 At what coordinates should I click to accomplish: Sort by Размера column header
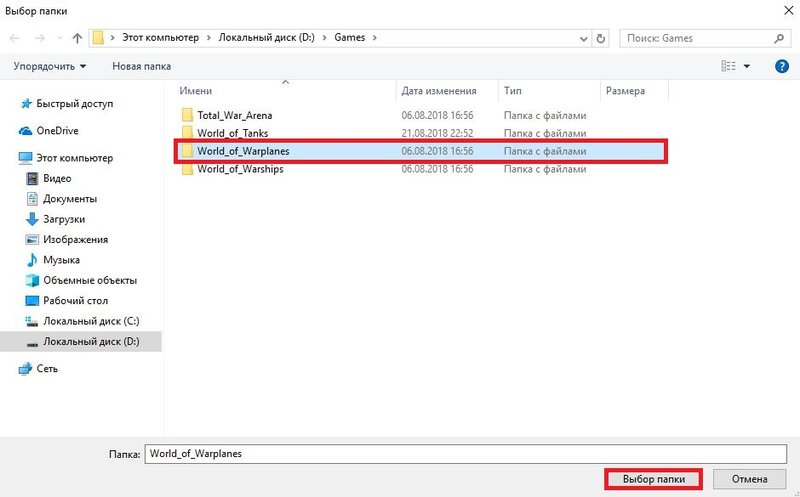click(625, 91)
